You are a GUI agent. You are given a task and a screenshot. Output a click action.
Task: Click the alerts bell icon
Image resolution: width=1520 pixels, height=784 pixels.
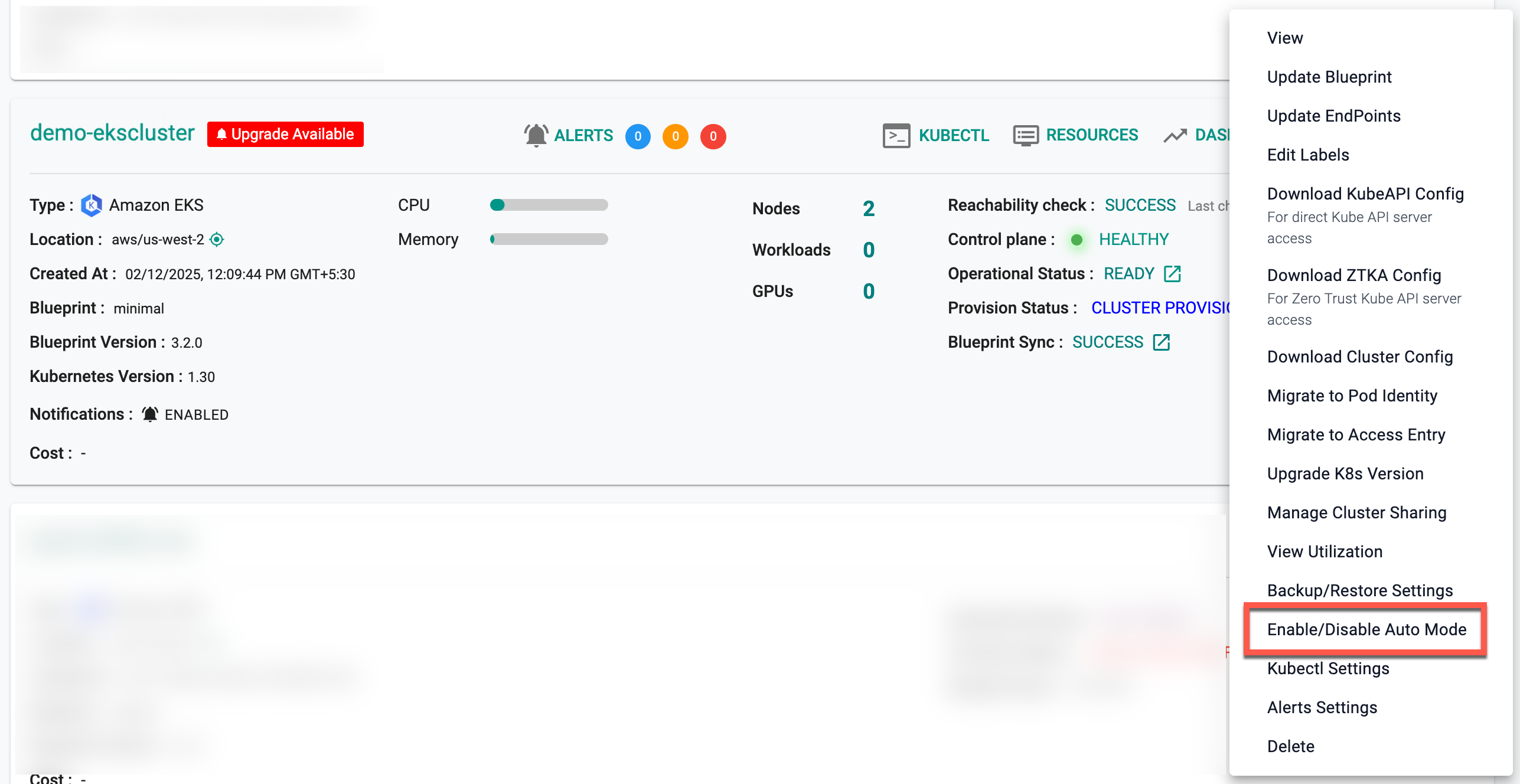click(x=536, y=135)
